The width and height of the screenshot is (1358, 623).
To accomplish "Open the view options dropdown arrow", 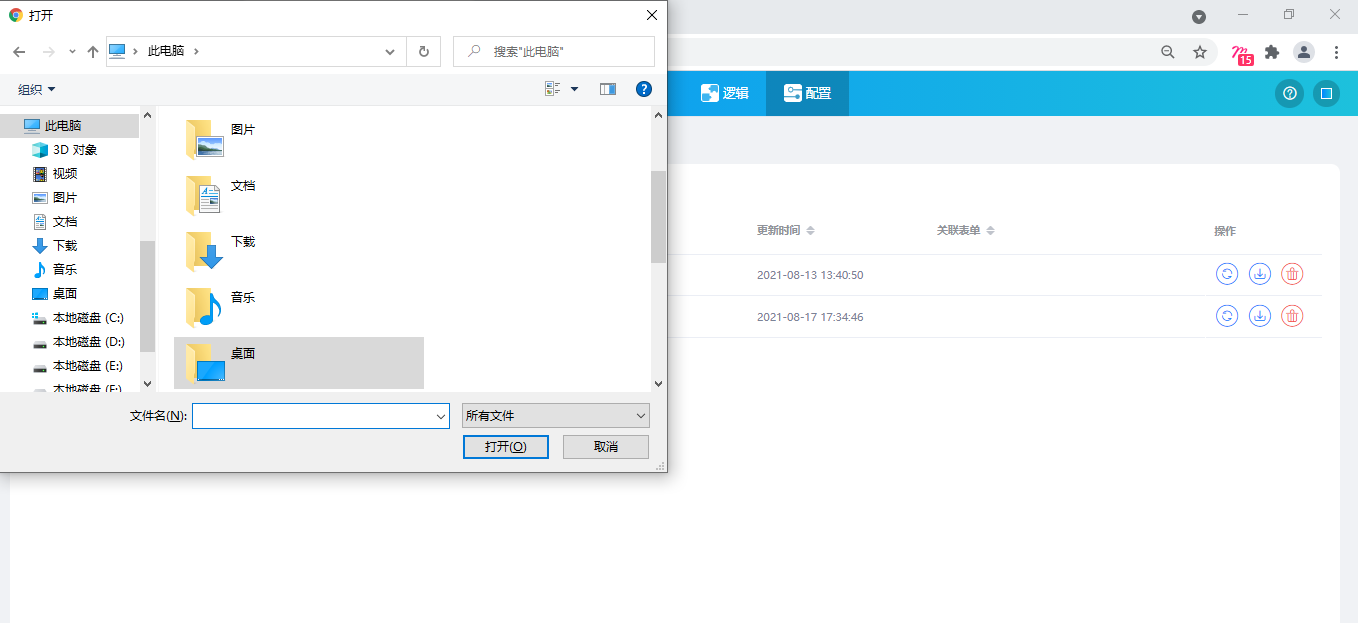I will coord(574,89).
